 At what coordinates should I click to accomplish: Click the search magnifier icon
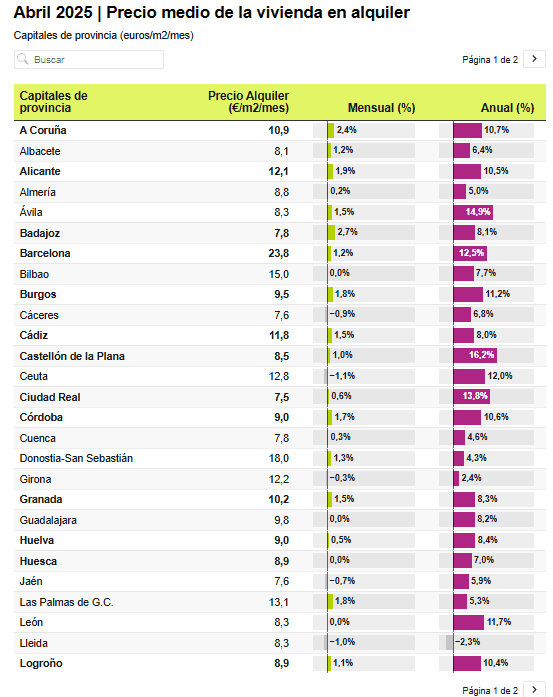23,59
